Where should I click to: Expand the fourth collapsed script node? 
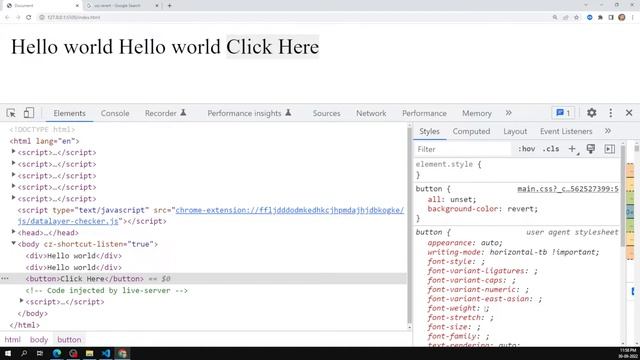[x=13, y=187]
